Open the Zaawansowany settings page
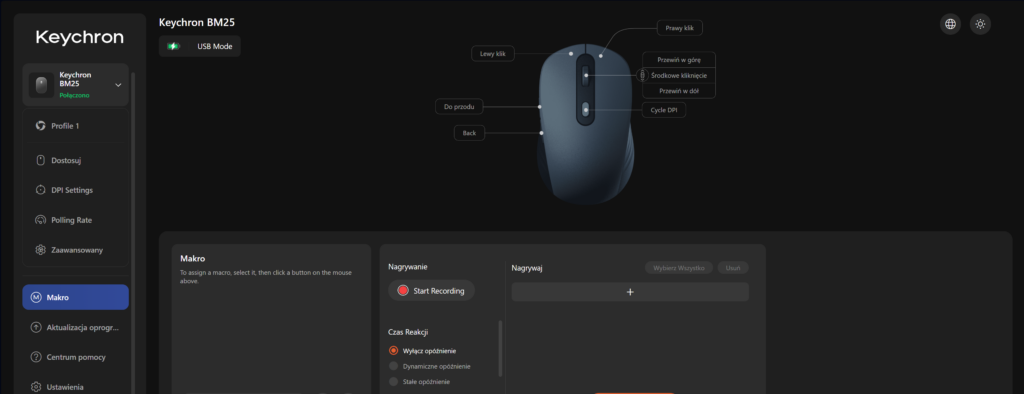 click(75, 250)
